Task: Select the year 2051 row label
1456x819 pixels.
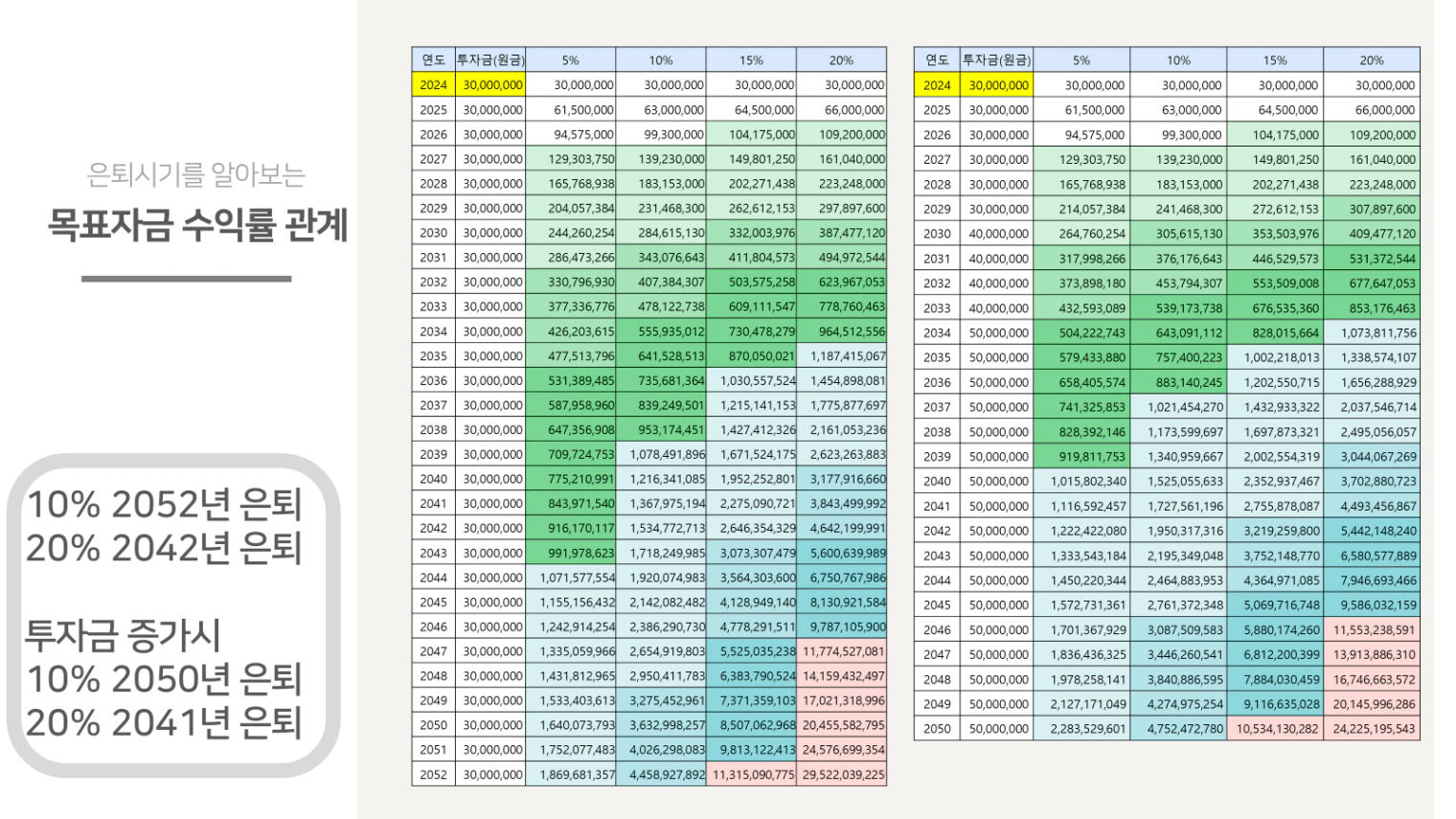Action: coord(433,750)
